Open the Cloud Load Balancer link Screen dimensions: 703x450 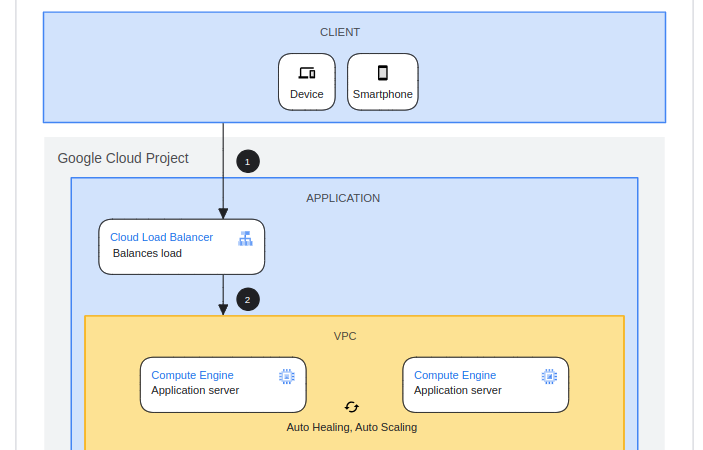pos(161,237)
